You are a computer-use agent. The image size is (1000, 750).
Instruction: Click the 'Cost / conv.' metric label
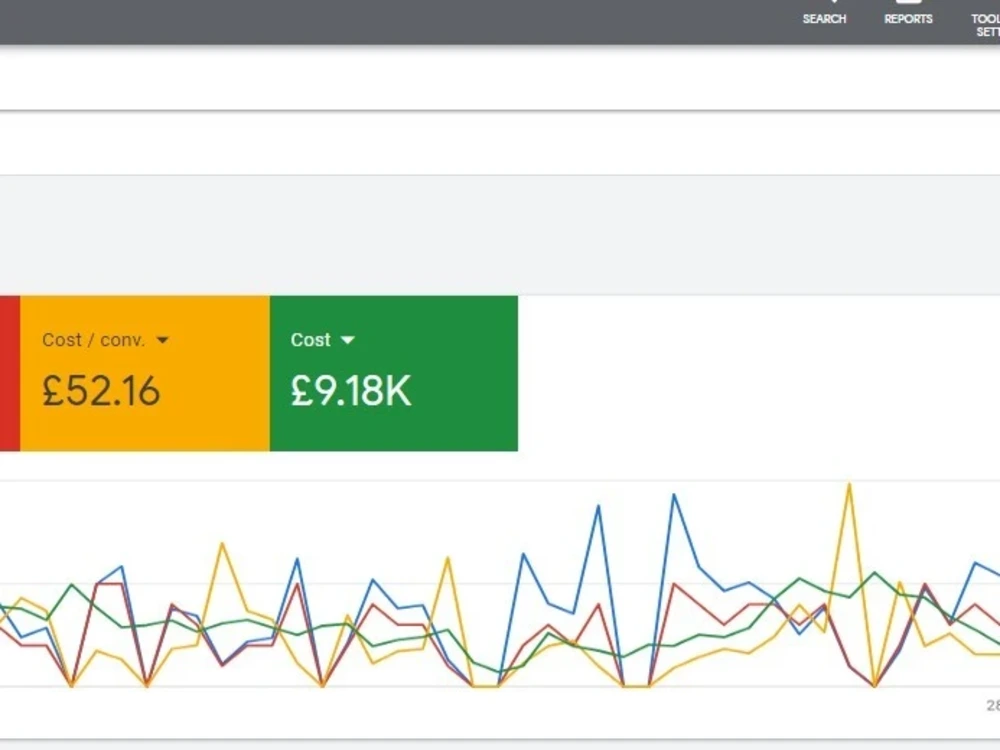94,340
